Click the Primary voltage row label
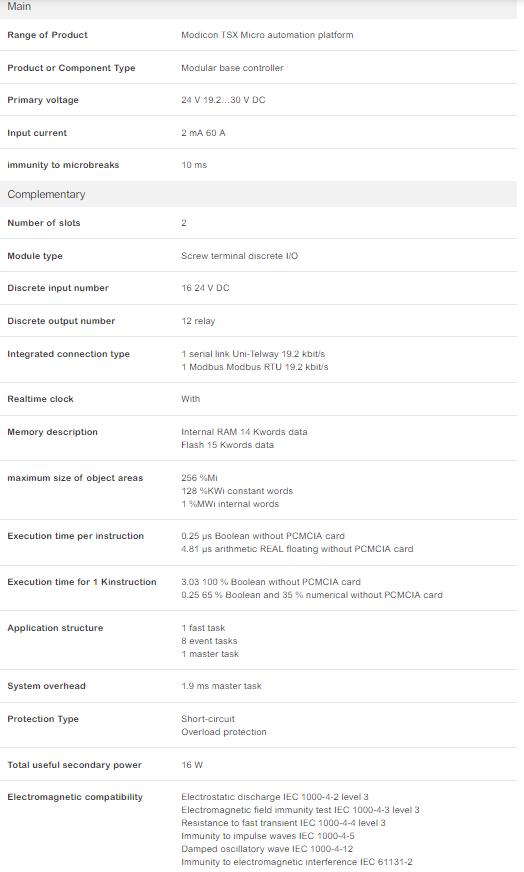524x872 pixels. click(x=43, y=100)
